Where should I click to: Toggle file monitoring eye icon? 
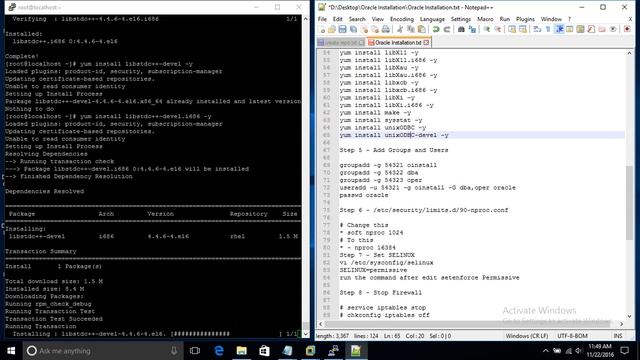click(x=613, y=29)
